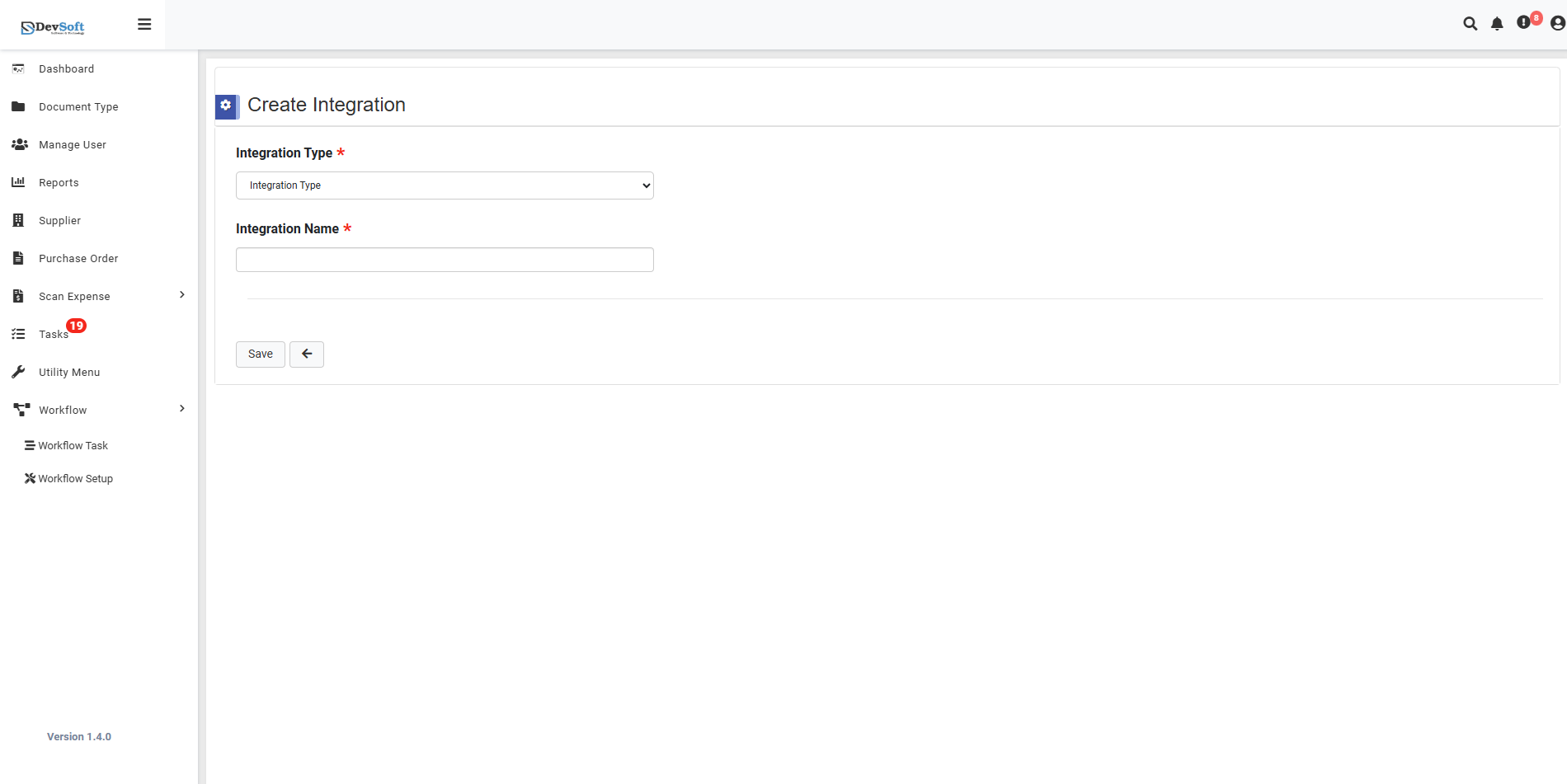Toggle the sidebar with the hamburger button
This screenshot has height=784, width=1567.
click(144, 24)
